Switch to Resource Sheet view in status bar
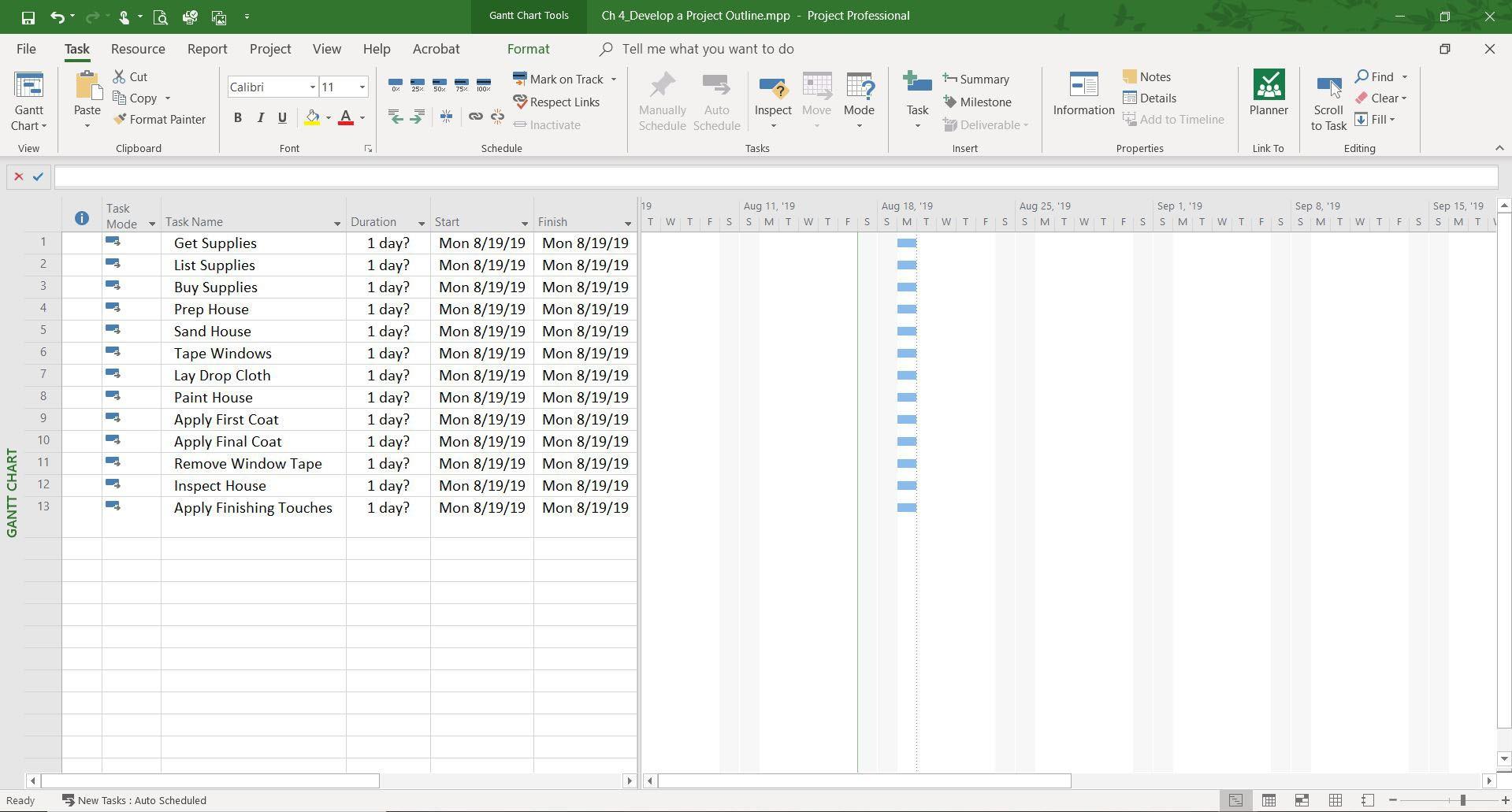1512x812 pixels. tap(1335, 800)
